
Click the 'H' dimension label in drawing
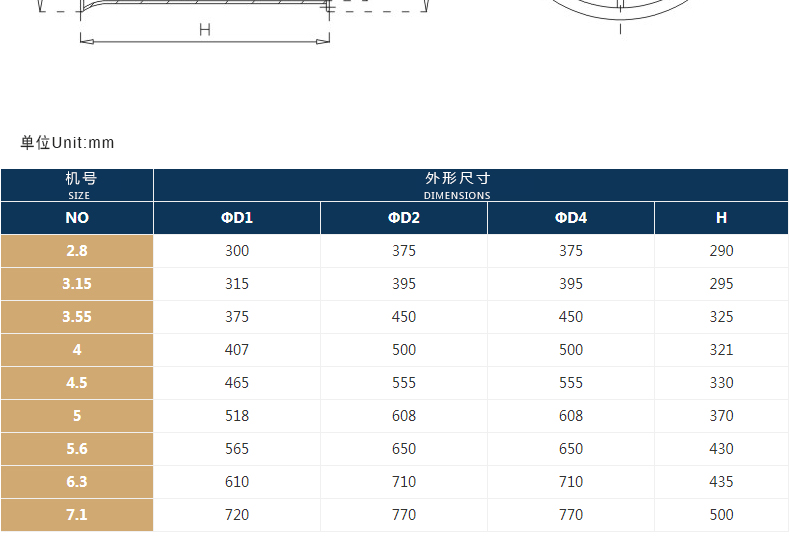[x=205, y=30]
